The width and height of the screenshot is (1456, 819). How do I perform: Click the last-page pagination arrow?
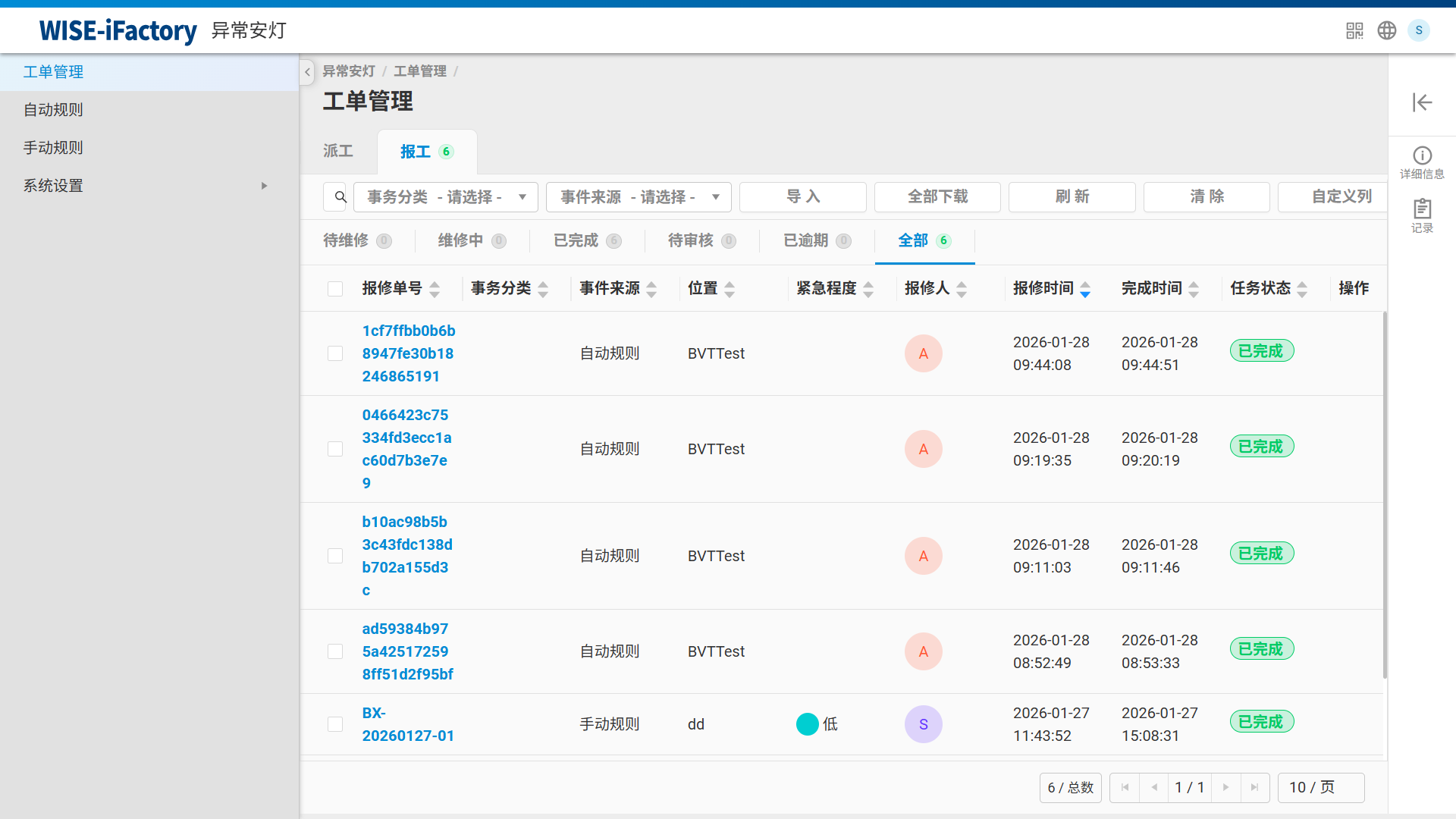(x=1256, y=788)
